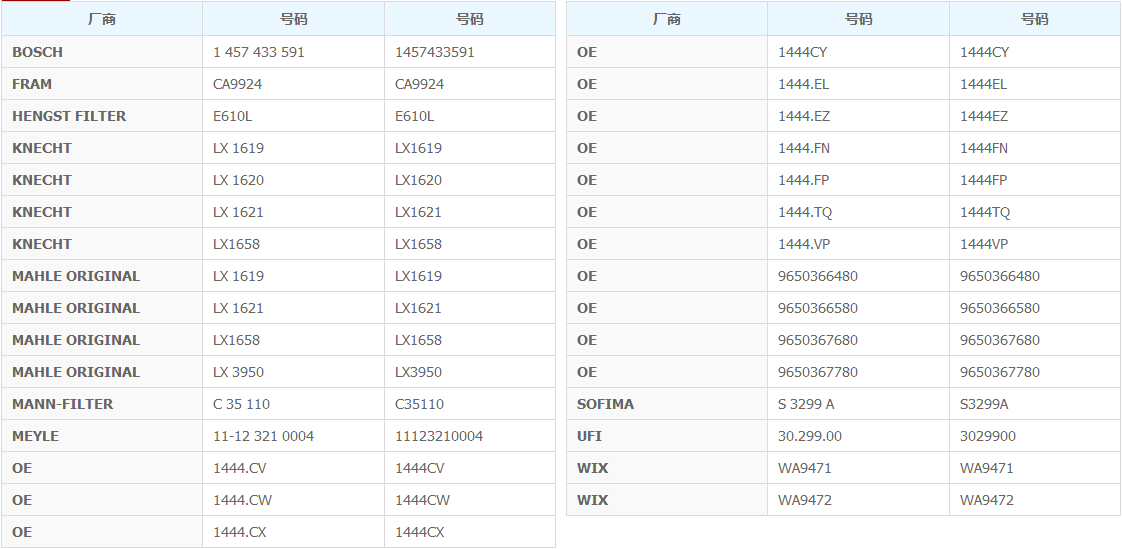Select the number 1457433591 without spaces
1122x549 pixels.
pos(435,52)
